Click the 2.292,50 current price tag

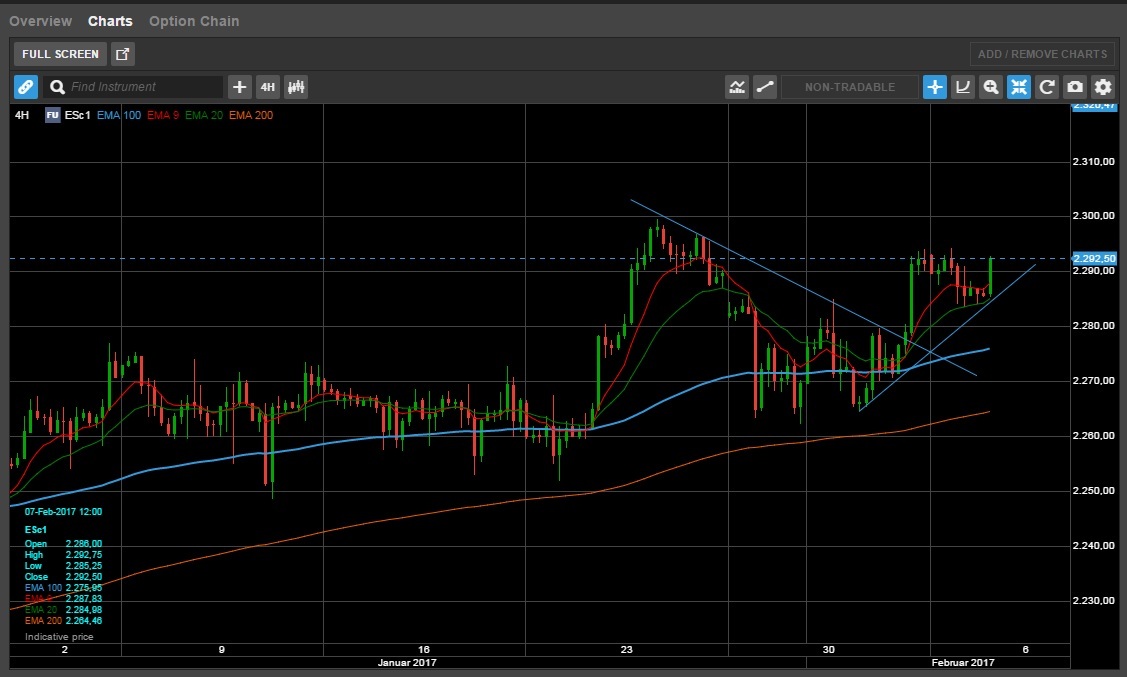[1094, 258]
